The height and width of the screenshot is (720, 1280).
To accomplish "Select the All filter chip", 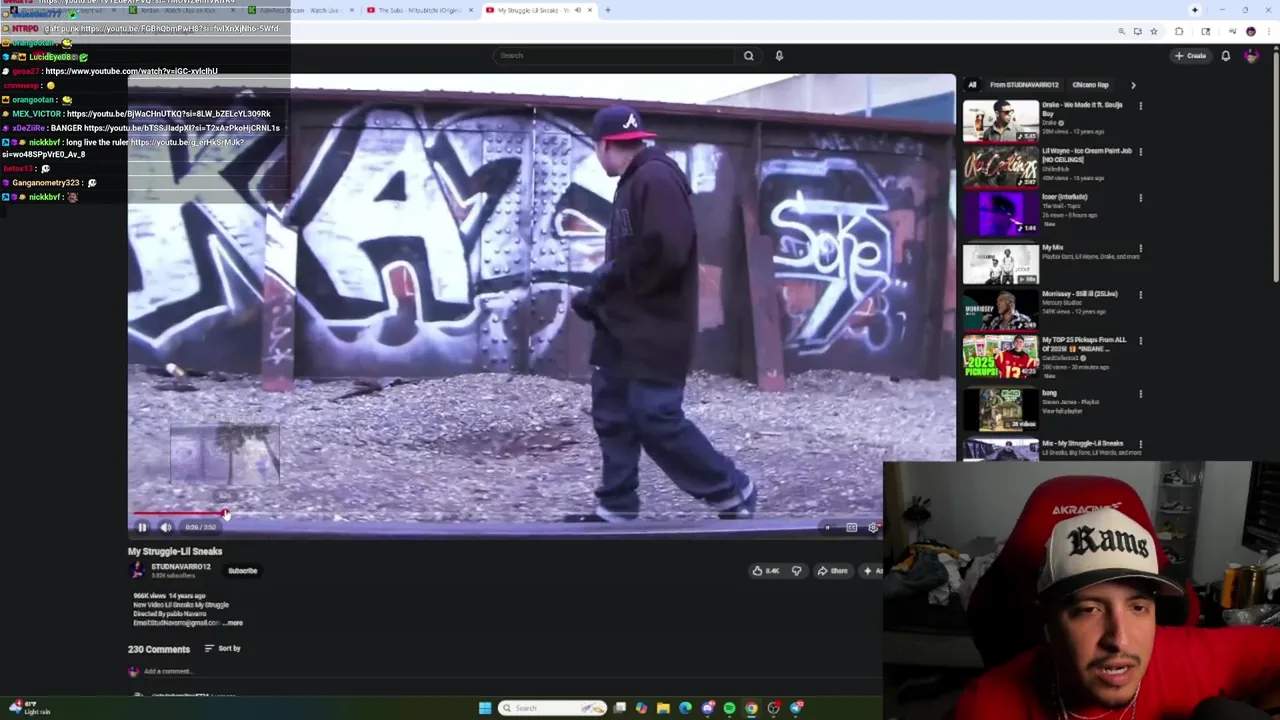I will click(972, 85).
